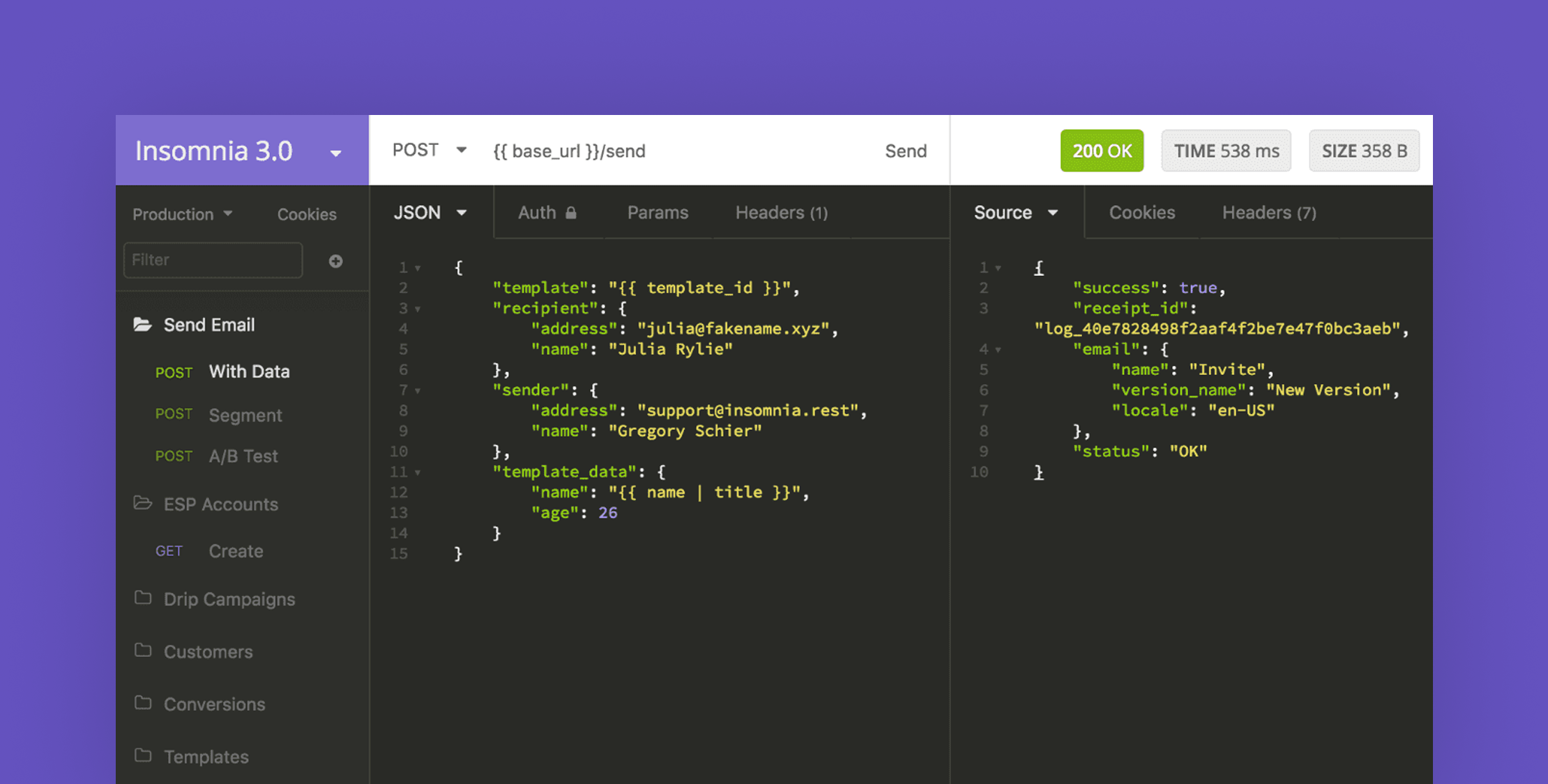
Task: Switch to the Auth tab
Action: 547,213
